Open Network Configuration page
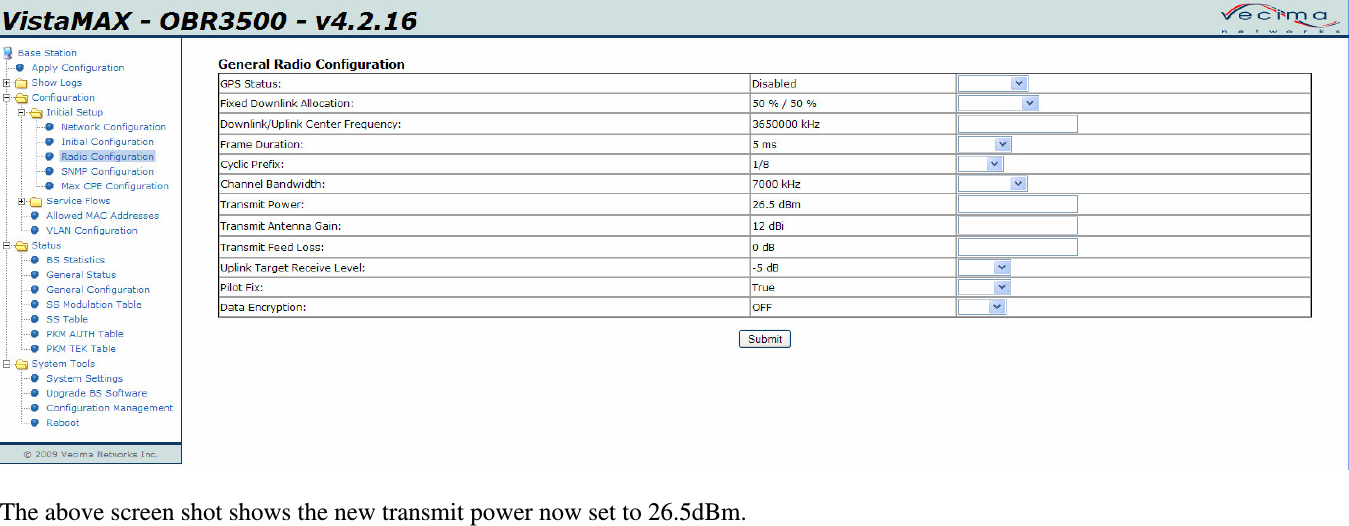The width and height of the screenshot is (1349, 526). [x=113, y=127]
